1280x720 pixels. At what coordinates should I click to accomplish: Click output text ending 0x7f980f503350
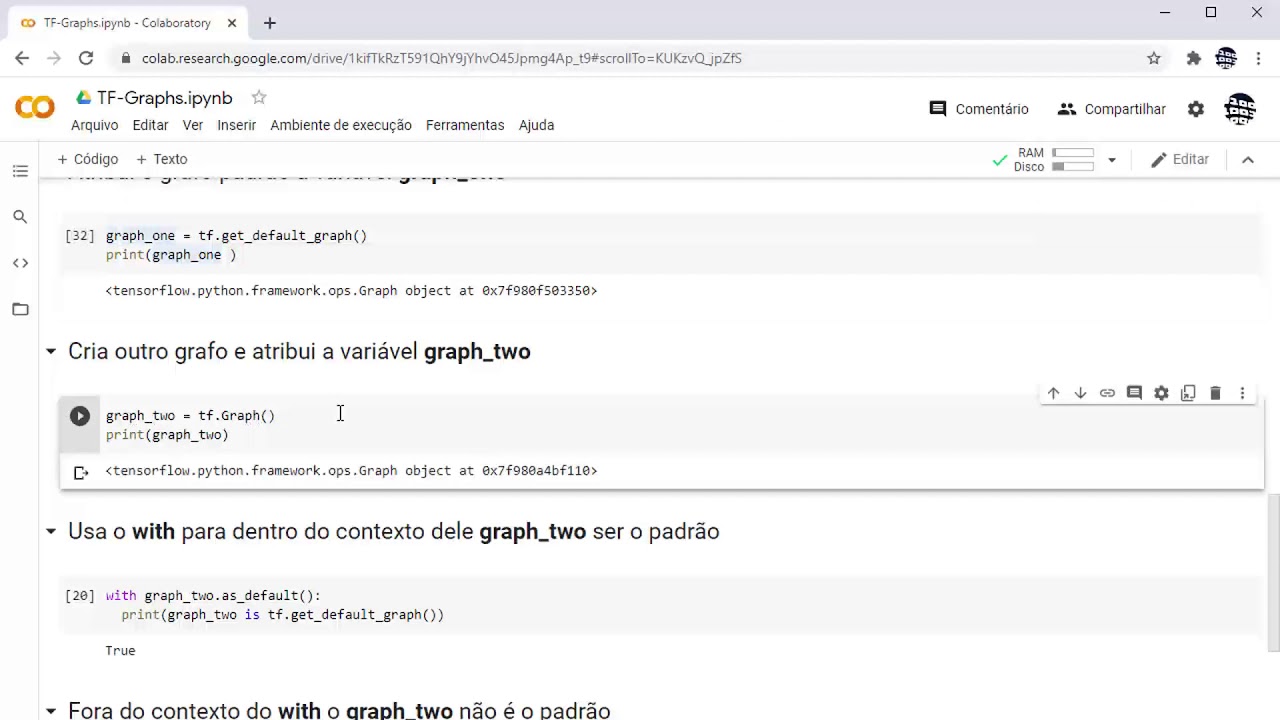click(x=351, y=290)
